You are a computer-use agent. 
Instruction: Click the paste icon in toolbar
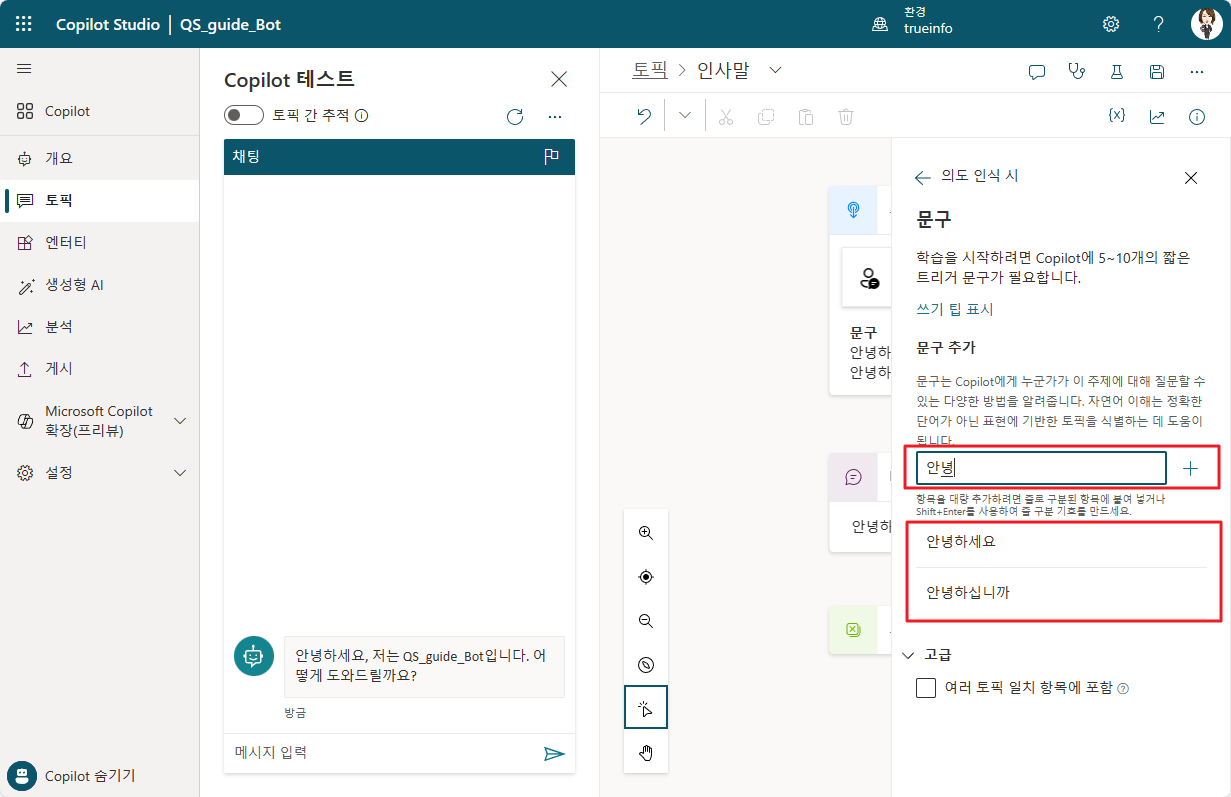pyautogui.click(x=806, y=116)
